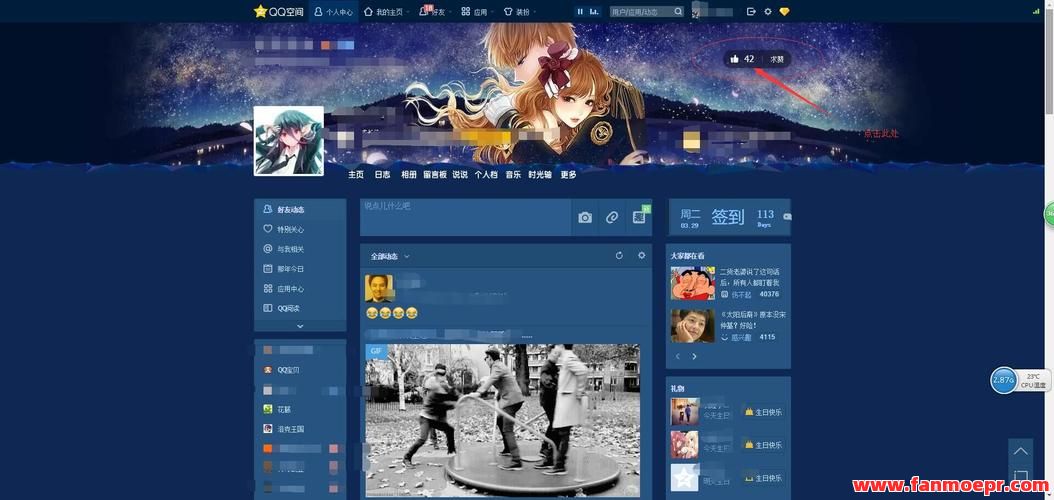Click third 生日快乐 gift button

(x=762, y=478)
